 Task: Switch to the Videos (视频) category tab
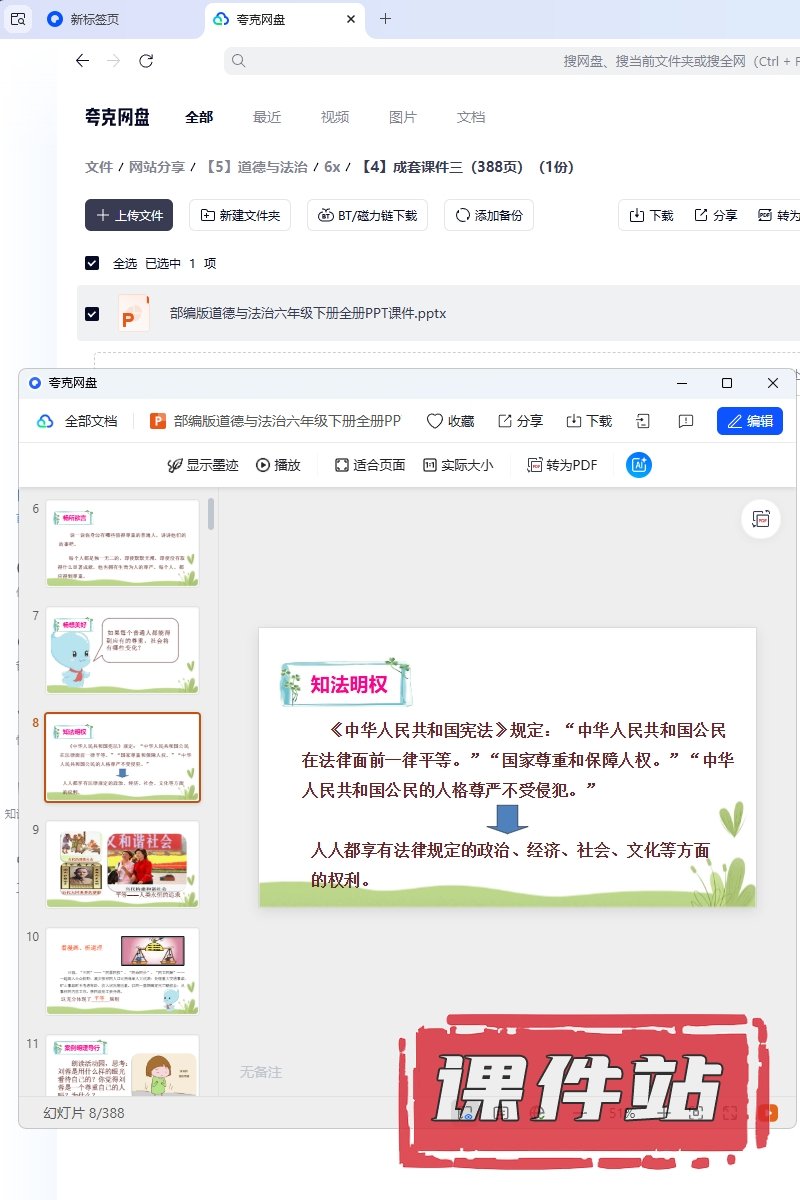tap(335, 117)
